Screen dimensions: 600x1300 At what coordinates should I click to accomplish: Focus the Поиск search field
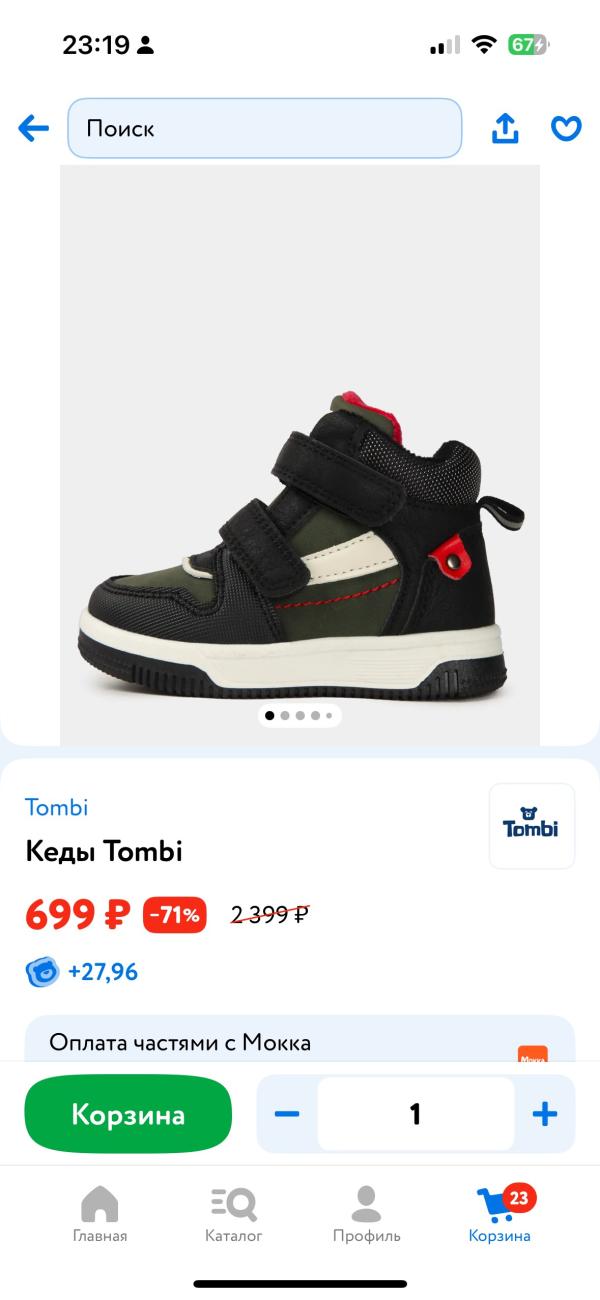pos(265,128)
